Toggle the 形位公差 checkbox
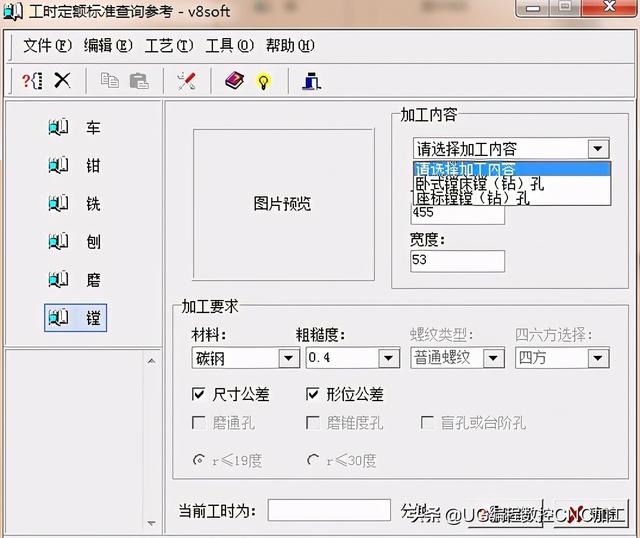This screenshot has width=640, height=538. click(312, 394)
